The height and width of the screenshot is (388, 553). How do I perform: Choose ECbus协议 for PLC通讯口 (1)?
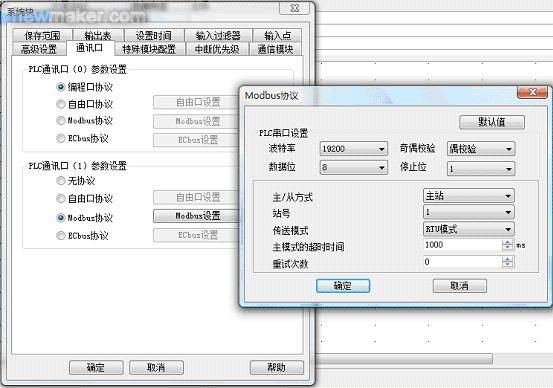click(61, 235)
